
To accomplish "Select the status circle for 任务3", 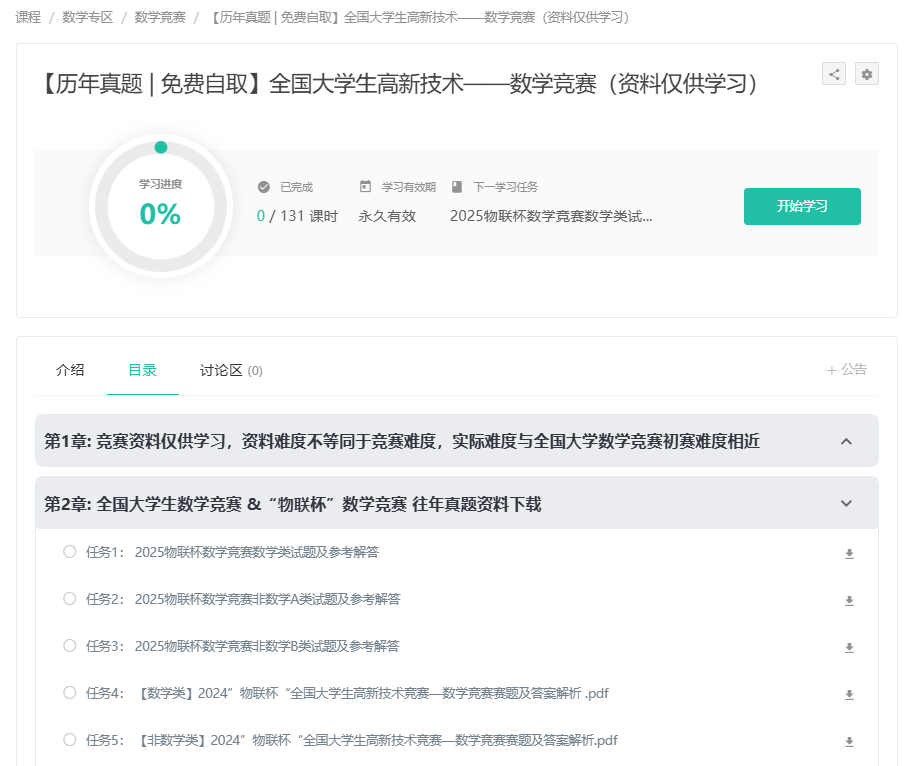I will [x=69, y=645].
